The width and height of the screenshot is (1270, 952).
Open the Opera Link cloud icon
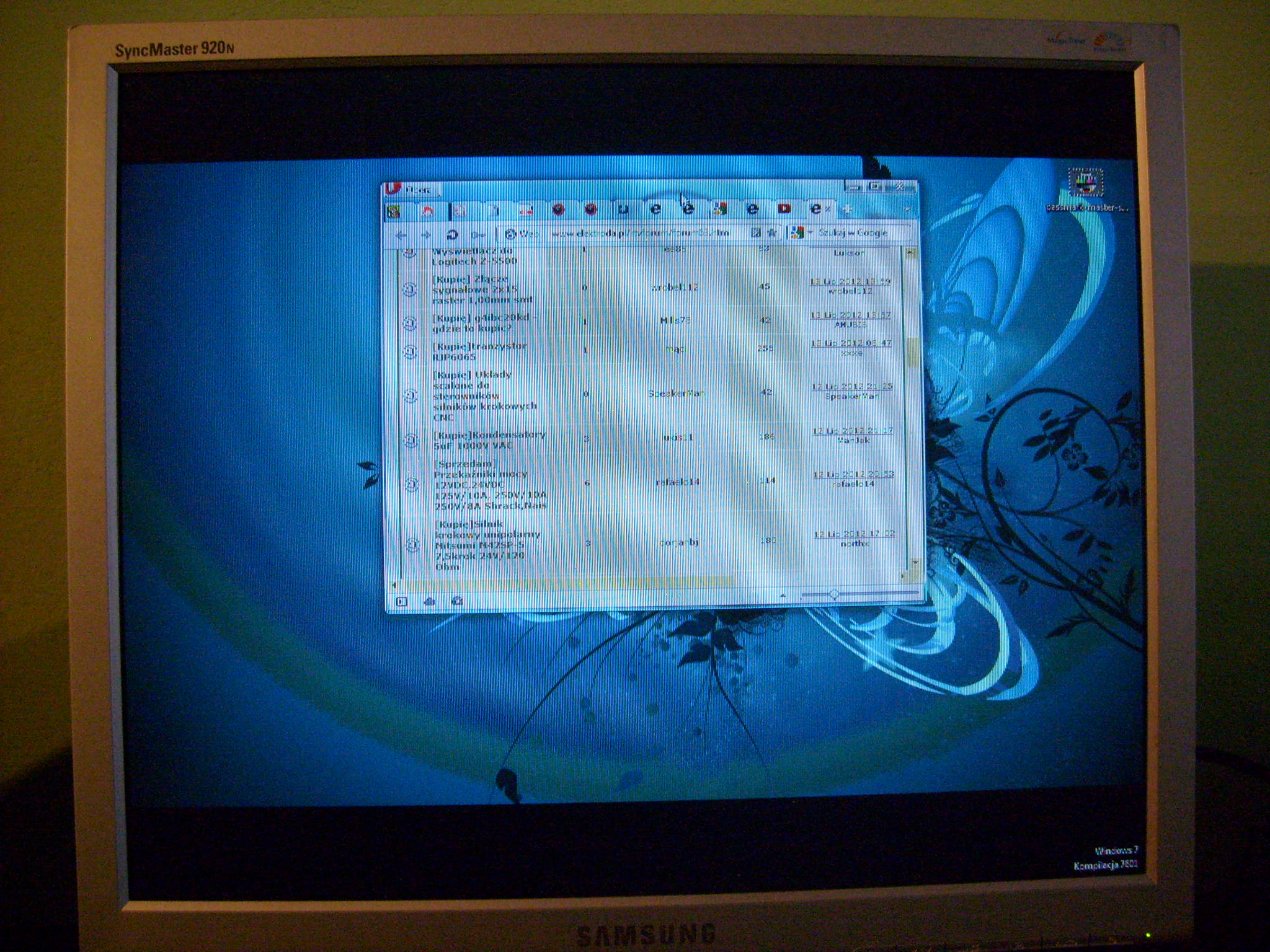(x=429, y=601)
